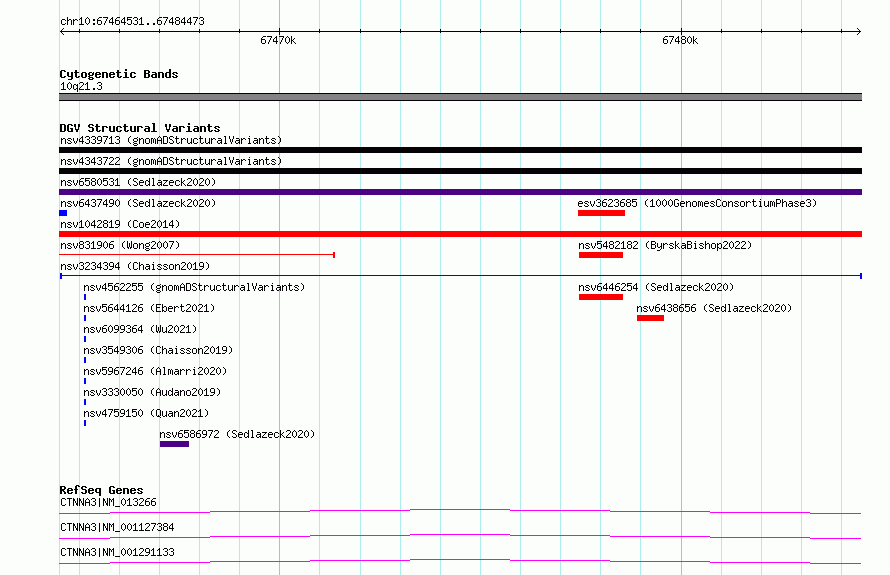Click the blue tick under nsv4759150
The image size is (890, 575).
point(85,423)
